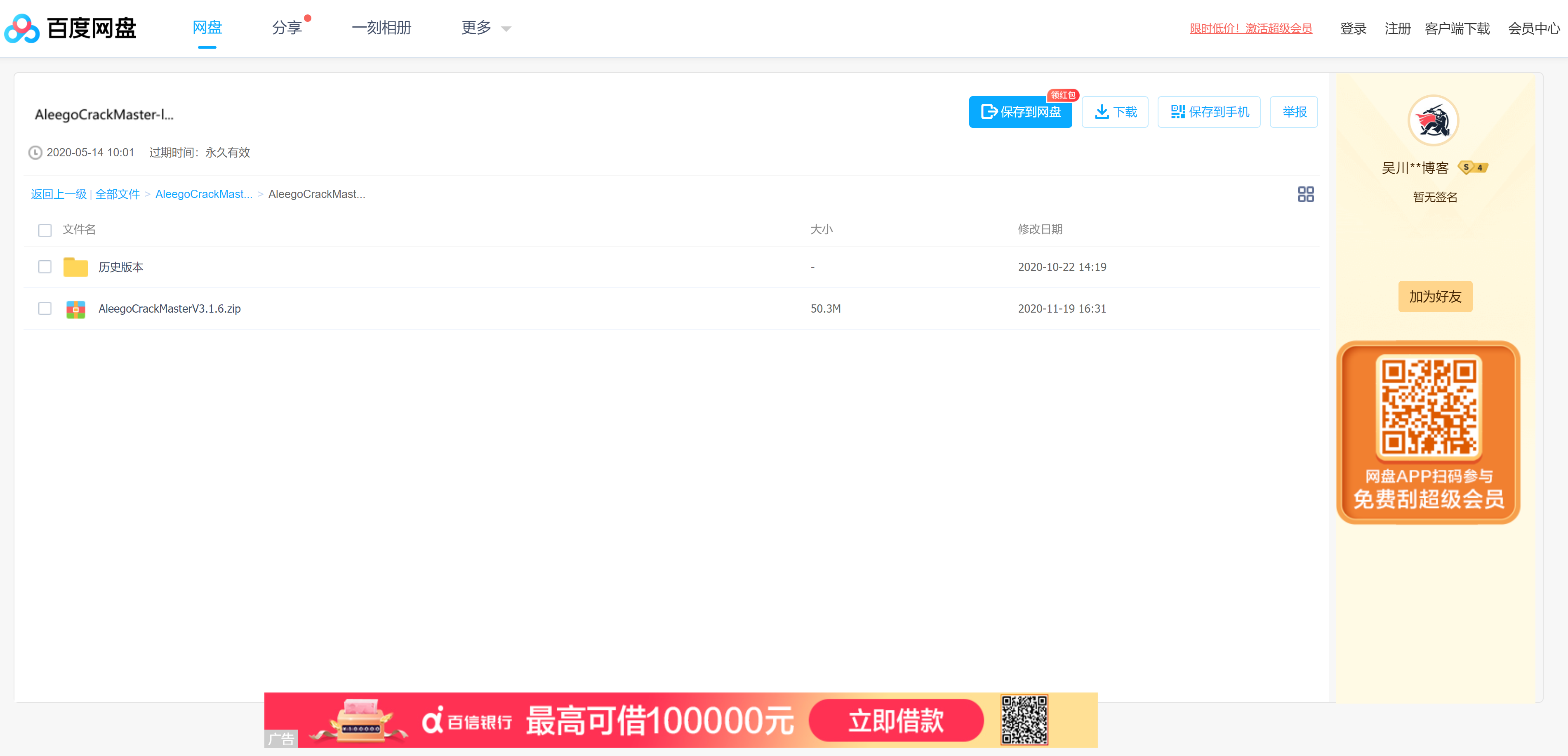Open the 一刻相册 tab
The width and height of the screenshot is (1568, 756).
pyautogui.click(x=381, y=28)
